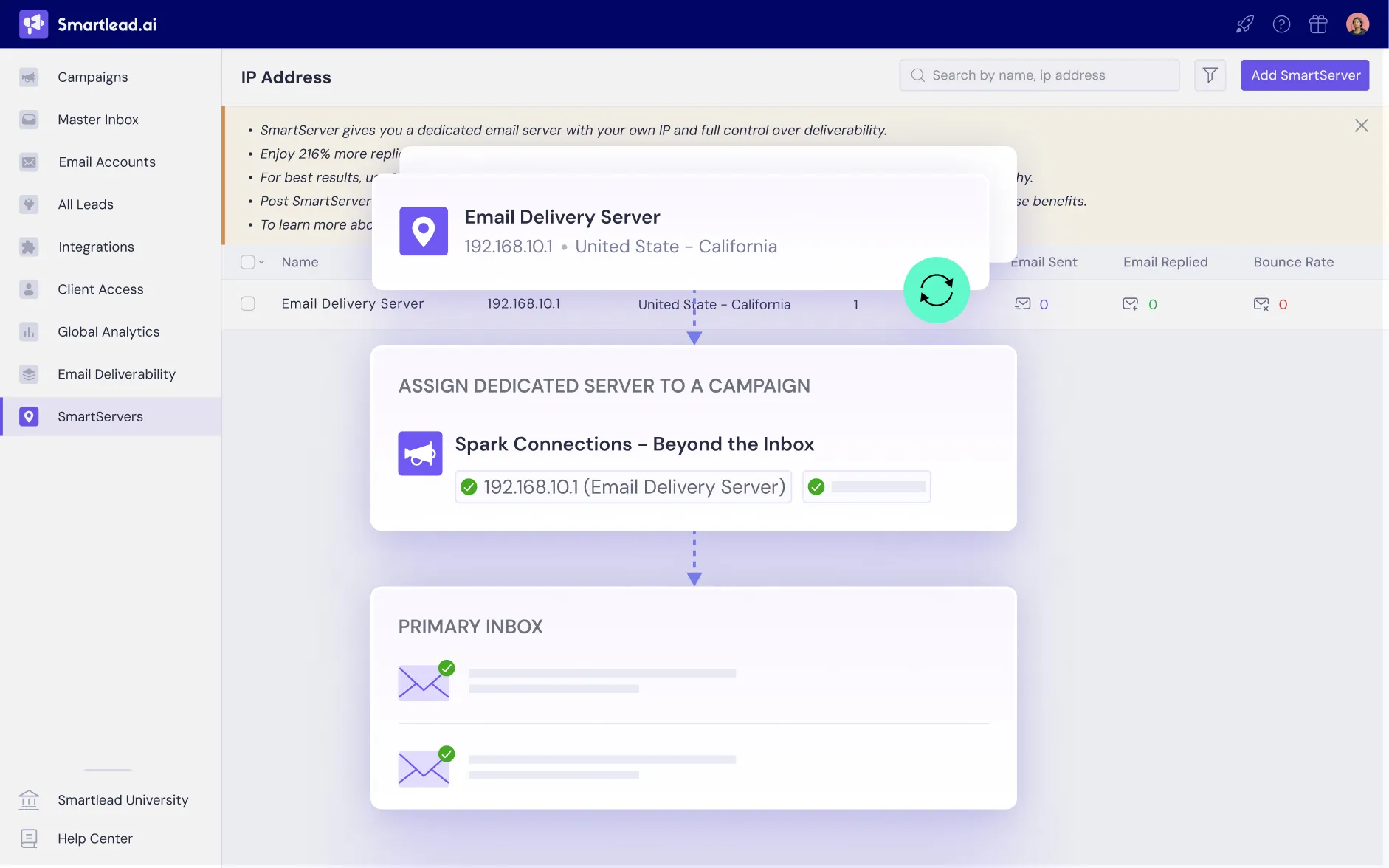1389x868 pixels.
Task: Check the Email Delivery Server row checkbox
Action: 248,304
